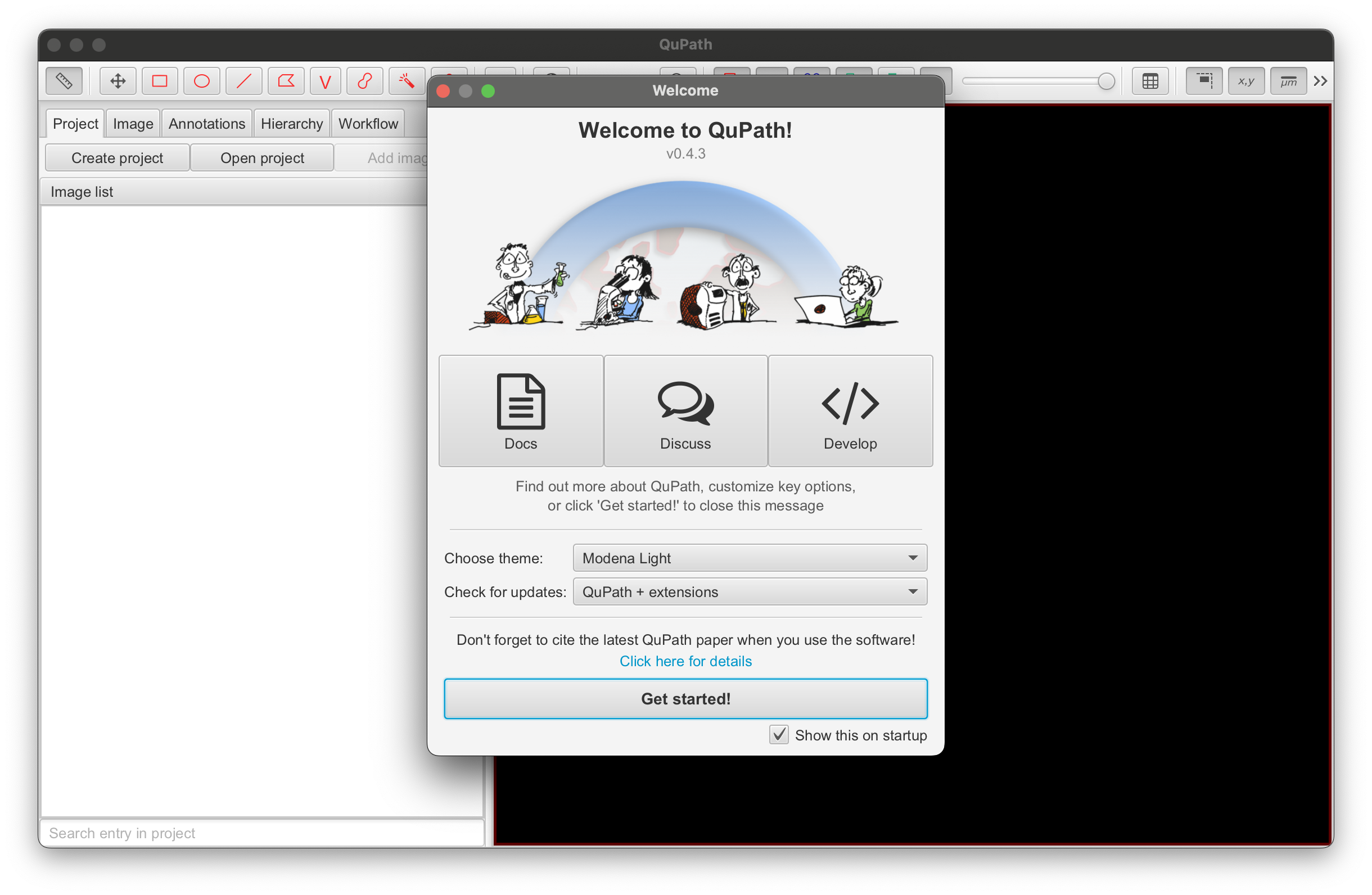The image size is (1372, 895).
Task: Click the green zoom button on Welcome window
Action: point(488,91)
